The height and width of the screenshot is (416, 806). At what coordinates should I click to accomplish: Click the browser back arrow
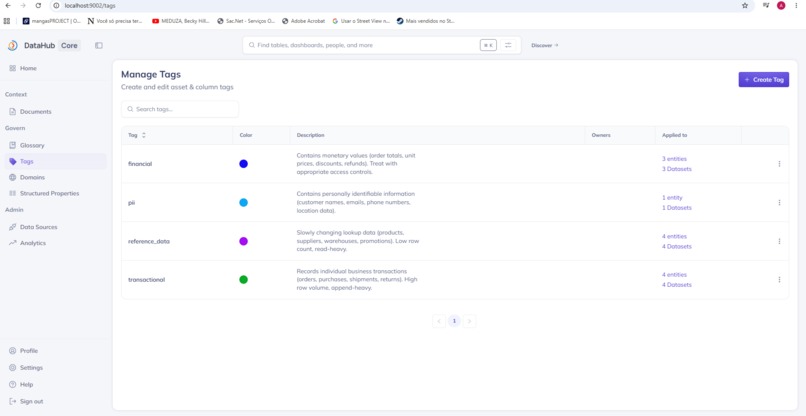7,5
